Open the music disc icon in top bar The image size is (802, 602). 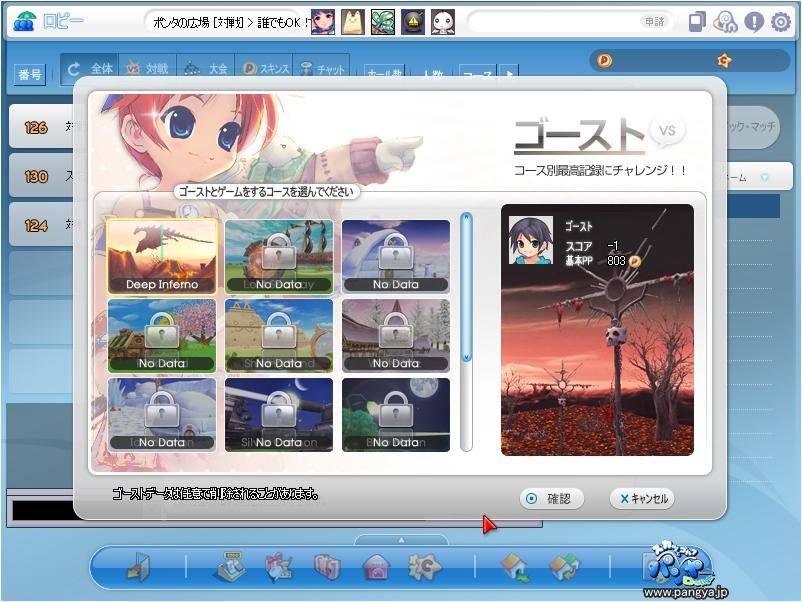coord(726,22)
